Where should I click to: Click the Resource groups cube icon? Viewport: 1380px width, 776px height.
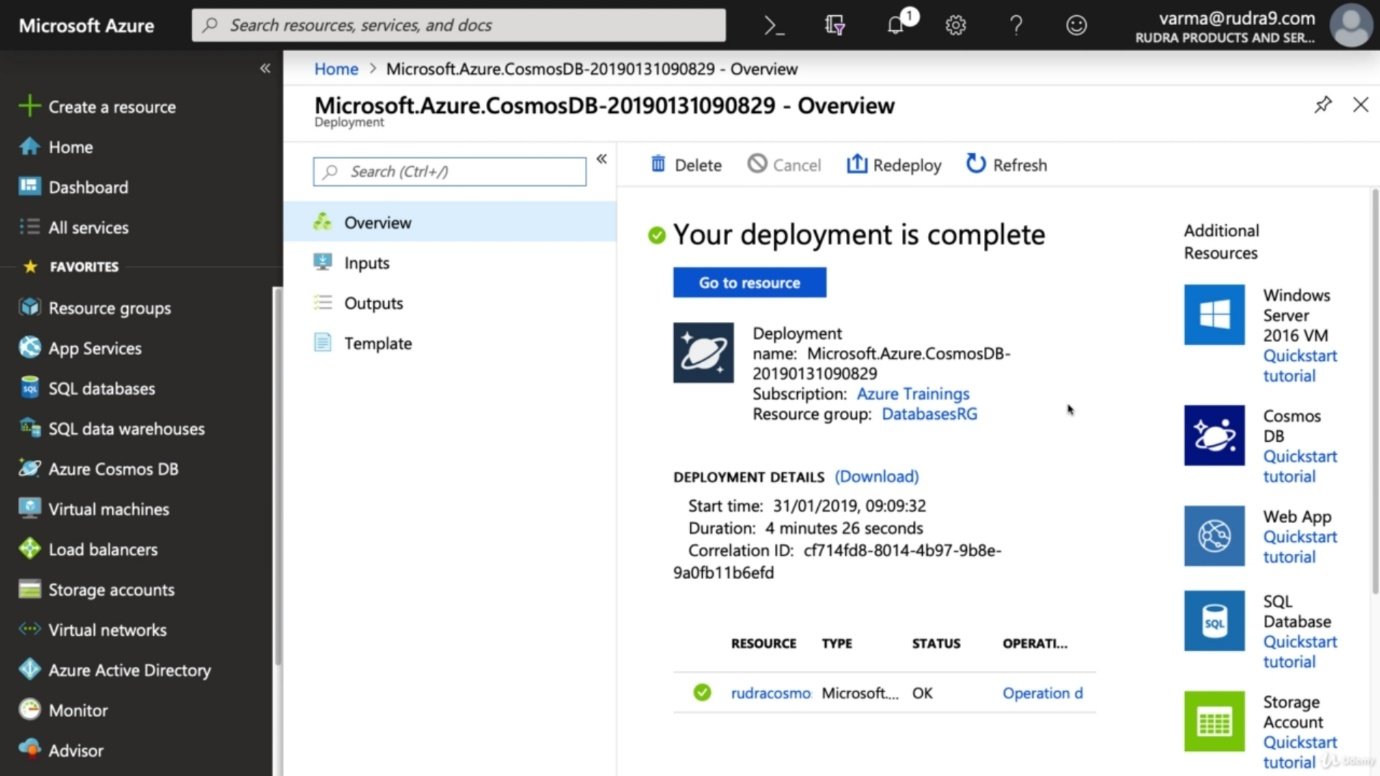click(x=30, y=308)
